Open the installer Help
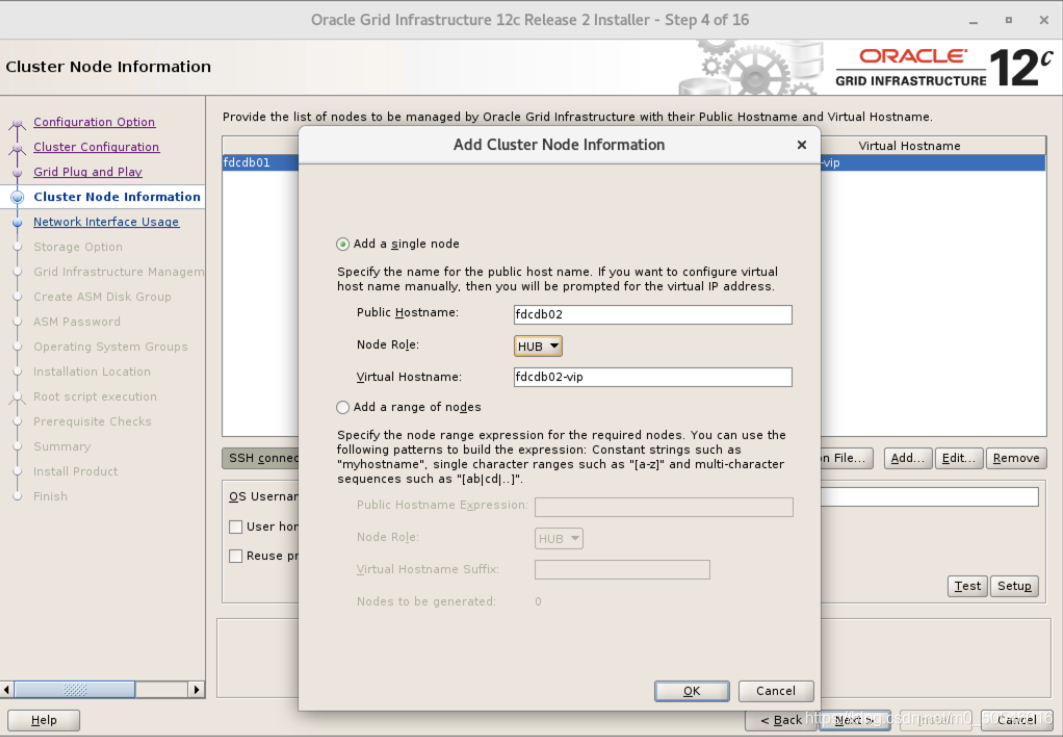Screen dimensions: 1063x737 tap(44, 720)
